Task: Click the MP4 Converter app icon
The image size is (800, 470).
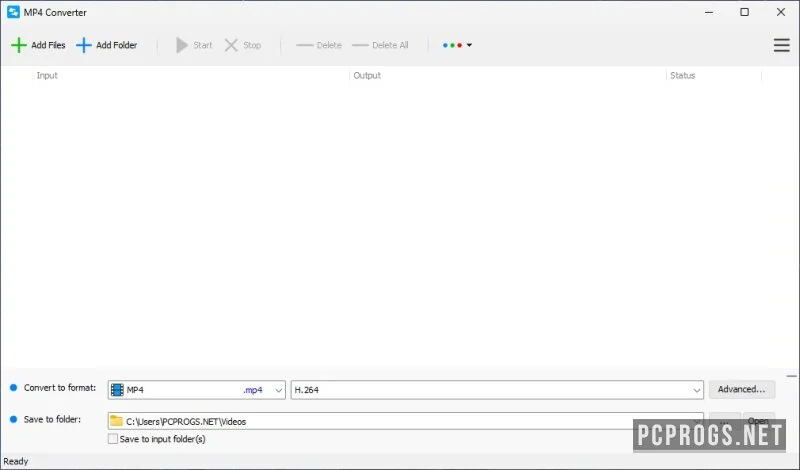Action: click(x=13, y=12)
